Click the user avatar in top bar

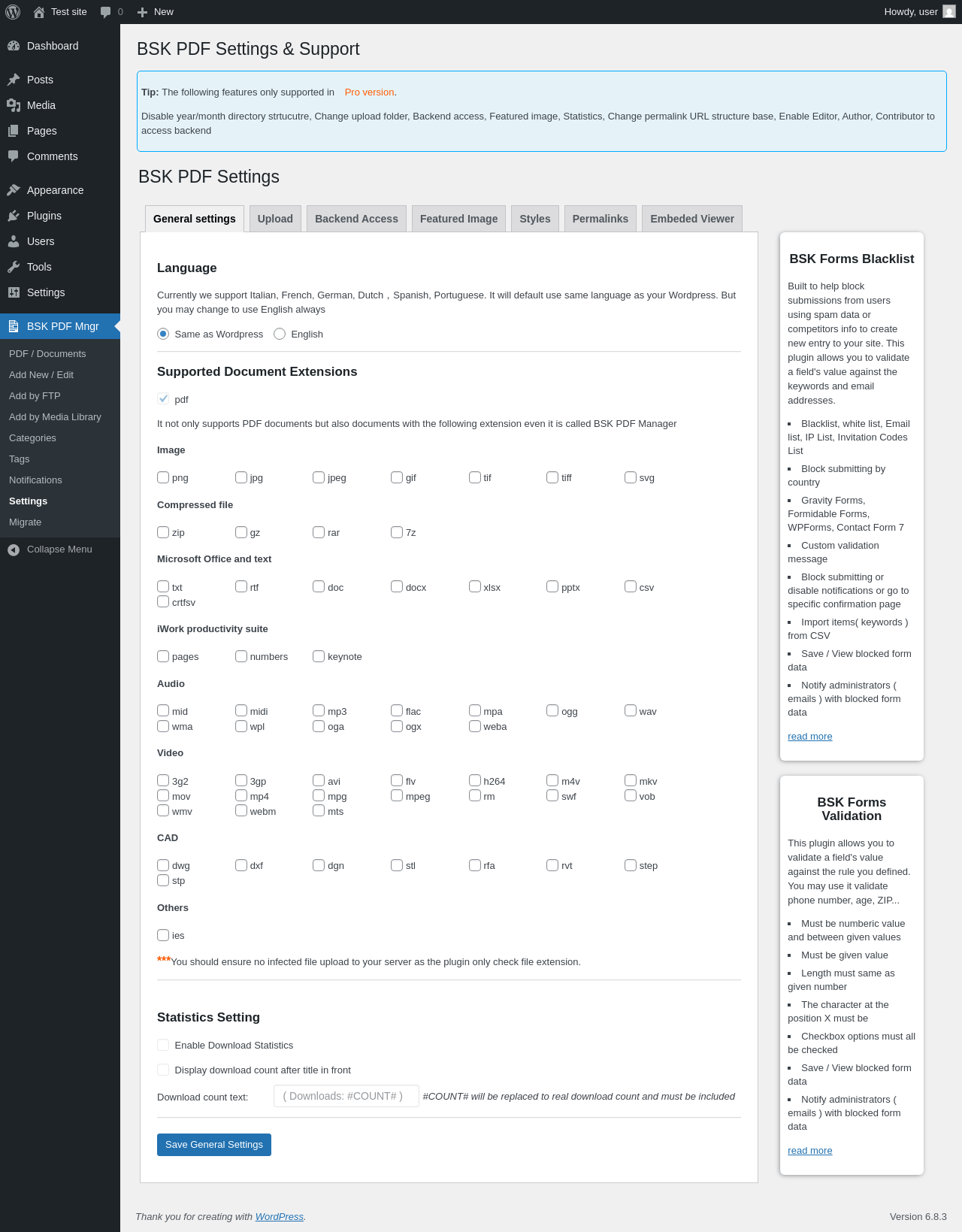click(949, 12)
